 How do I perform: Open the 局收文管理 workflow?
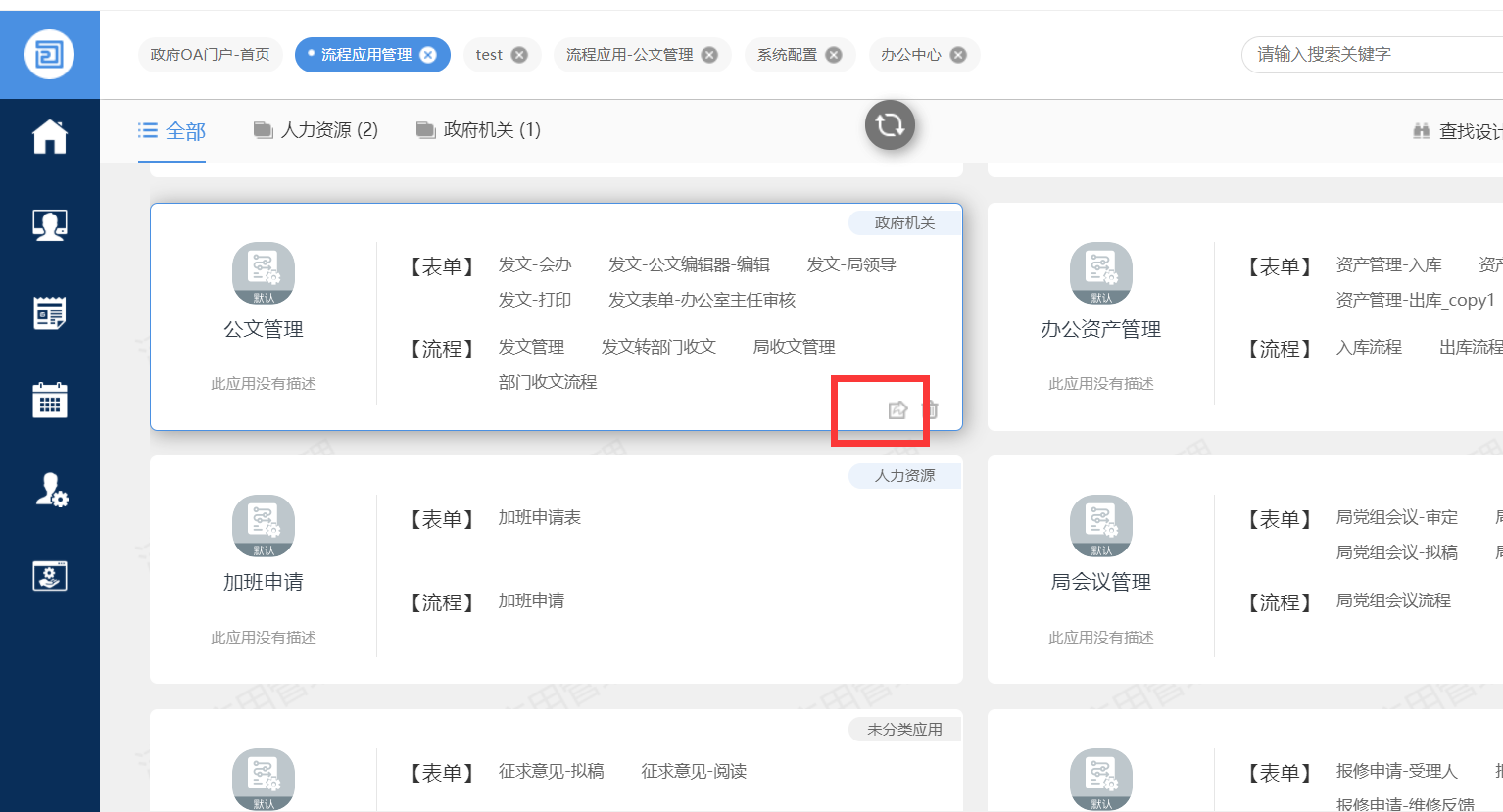click(795, 347)
